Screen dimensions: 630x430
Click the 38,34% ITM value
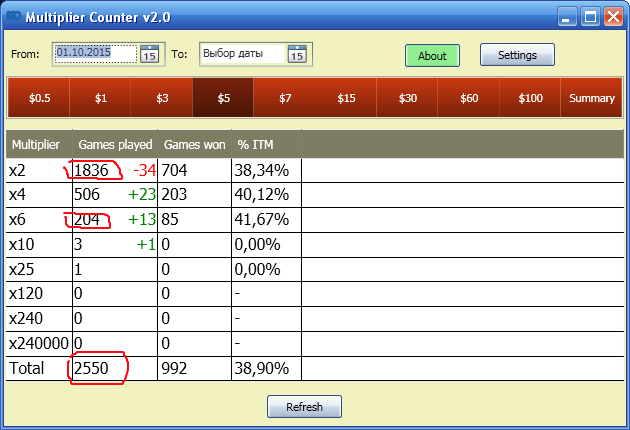[x=262, y=170]
